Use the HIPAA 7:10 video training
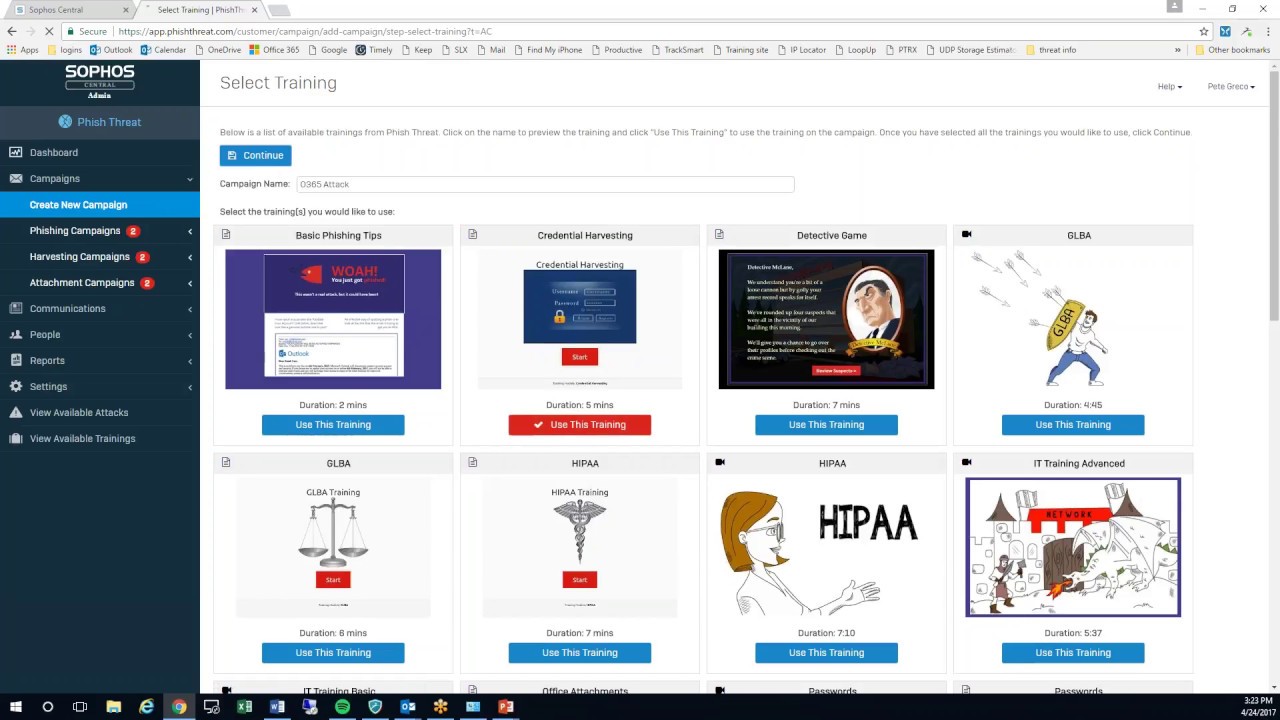Viewport: 1280px width, 720px height. 826,653
